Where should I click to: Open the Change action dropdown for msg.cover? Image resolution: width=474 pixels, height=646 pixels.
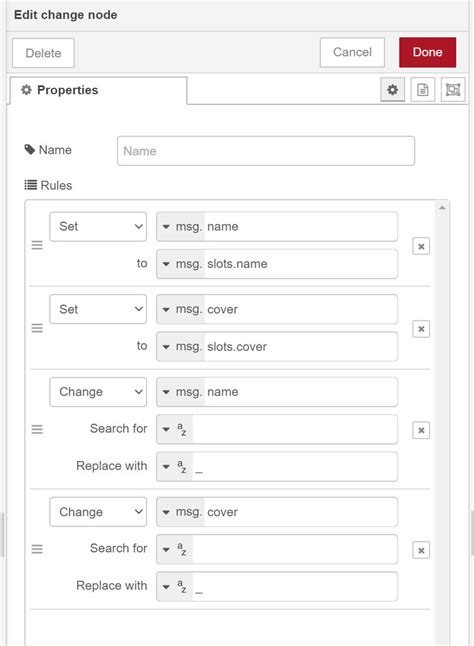pos(98,512)
